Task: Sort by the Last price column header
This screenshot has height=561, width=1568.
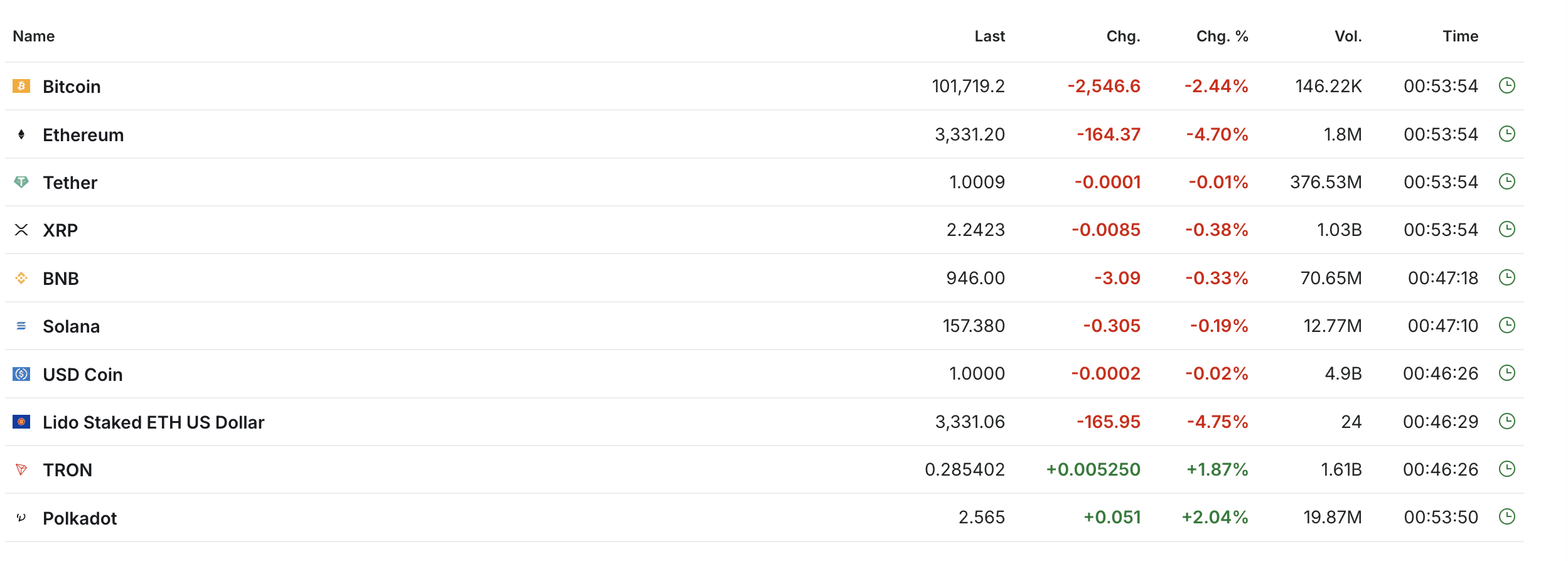Action: pos(990,36)
